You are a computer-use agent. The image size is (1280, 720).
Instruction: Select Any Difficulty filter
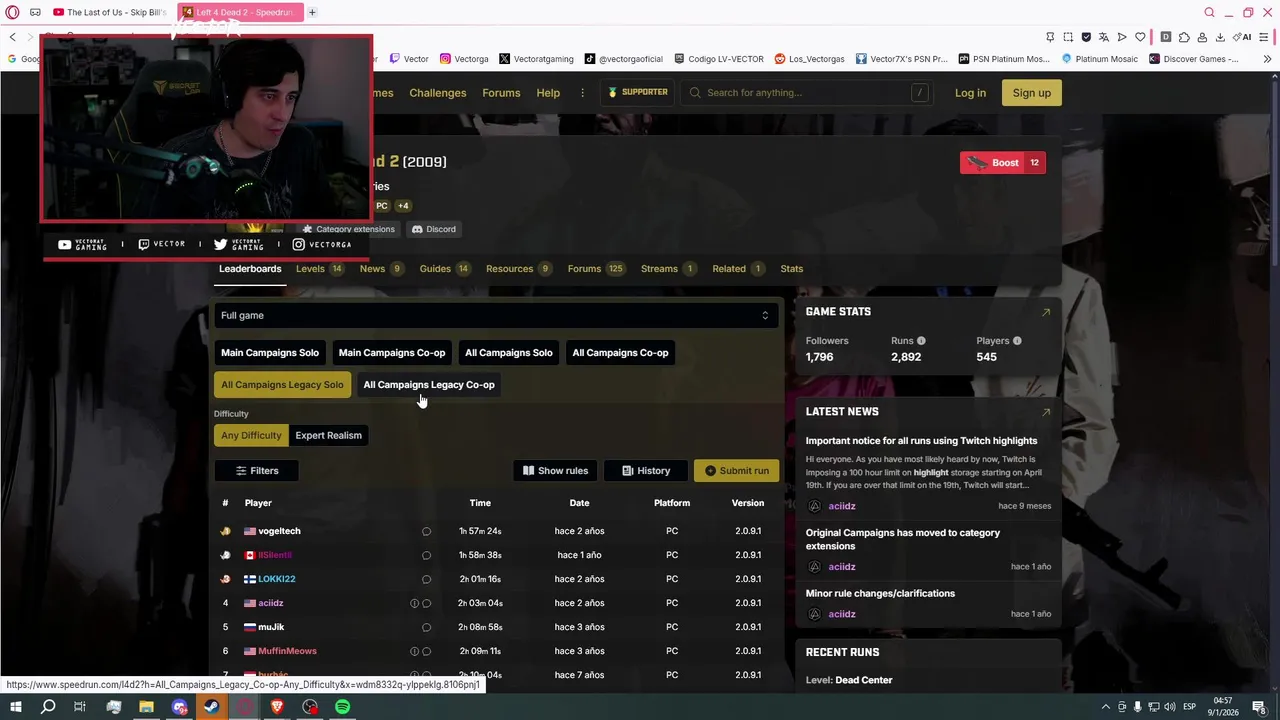pyautogui.click(x=251, y=435)
